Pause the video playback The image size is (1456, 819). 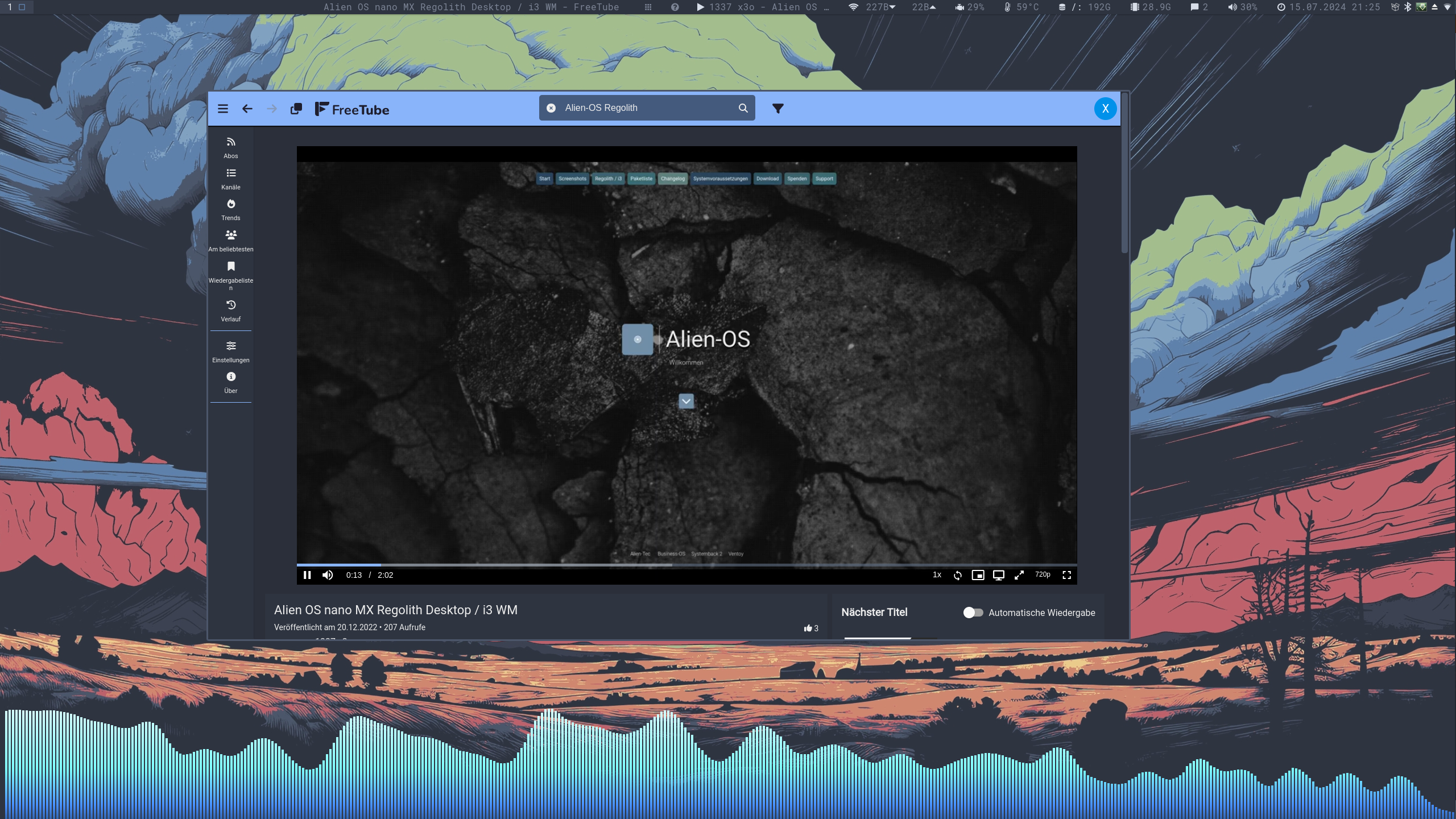tap(307, 575)
